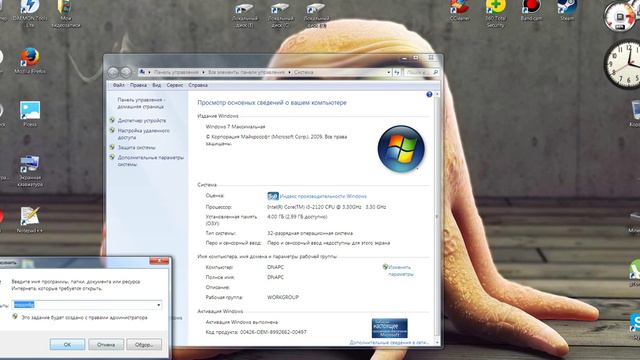Screen dimensions: 640x360
Task: Open Дополнительные параметры системы in the sidebar
Action: point(151,161)
